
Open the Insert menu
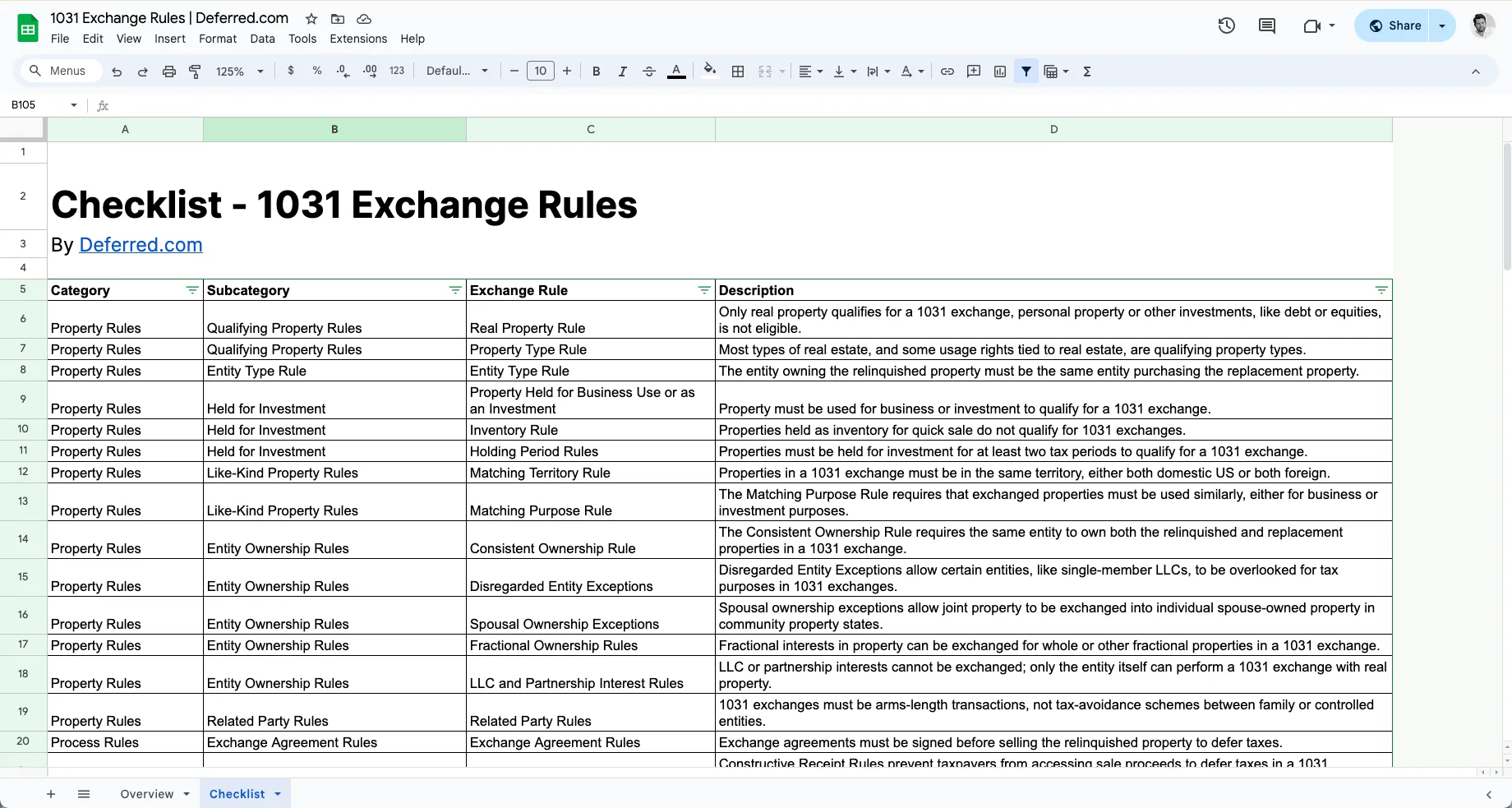click(170, 39)
